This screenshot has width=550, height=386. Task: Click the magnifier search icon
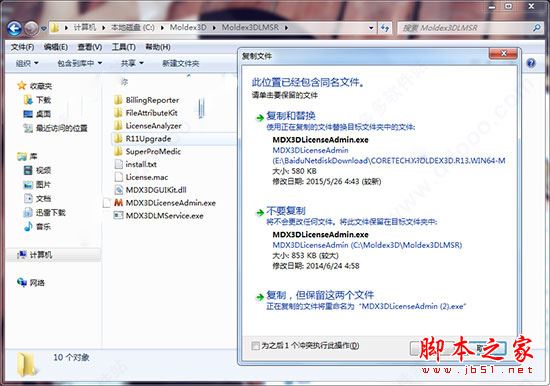pyautogui.click(x=536, y=28)
